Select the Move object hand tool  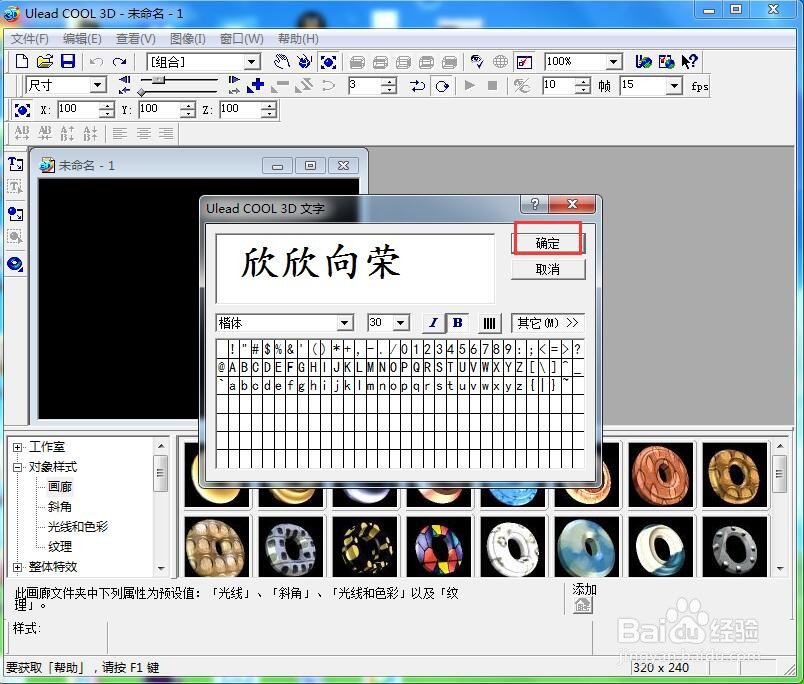coord(281,62)
